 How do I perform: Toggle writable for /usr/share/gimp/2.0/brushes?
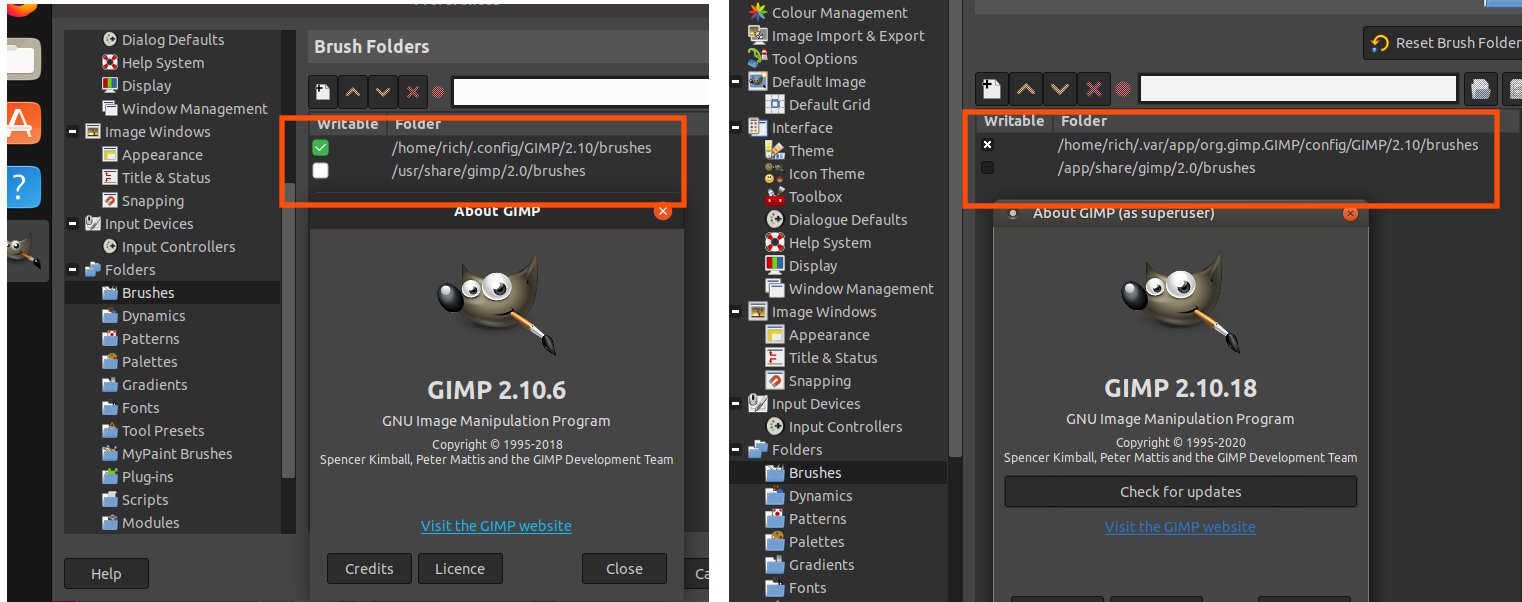pos(320,171)
